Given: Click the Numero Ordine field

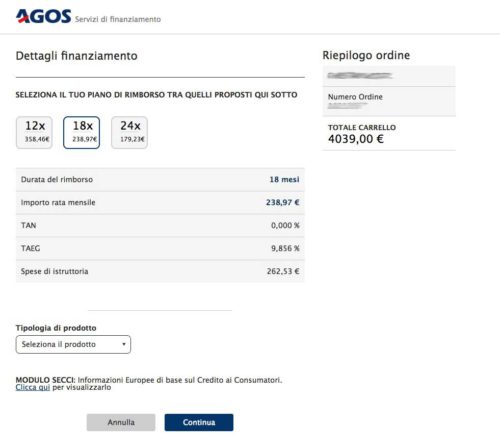Looking at the screenshot, I should click(x=389, y=101).
